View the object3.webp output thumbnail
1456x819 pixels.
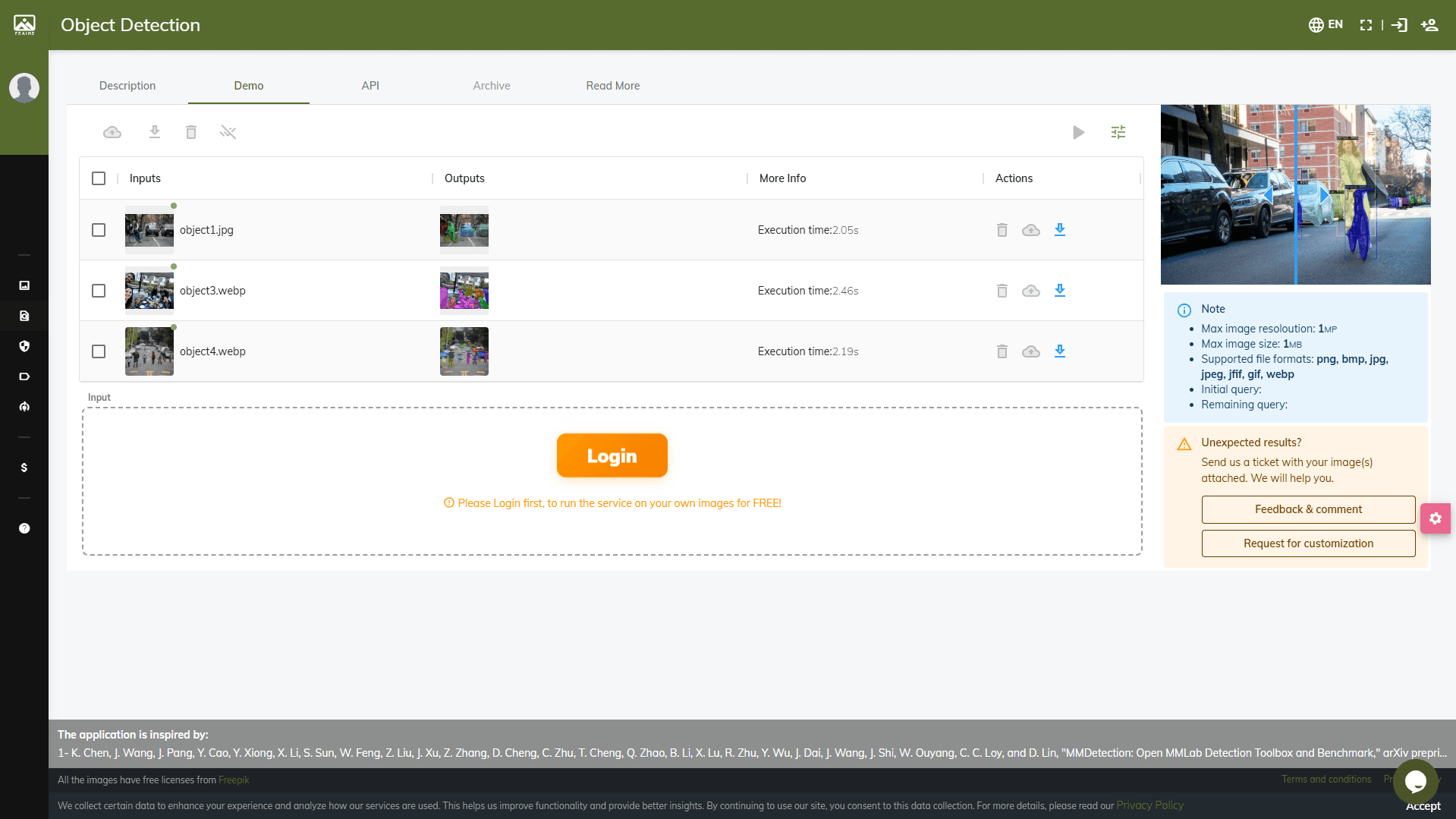click(464, 290)
